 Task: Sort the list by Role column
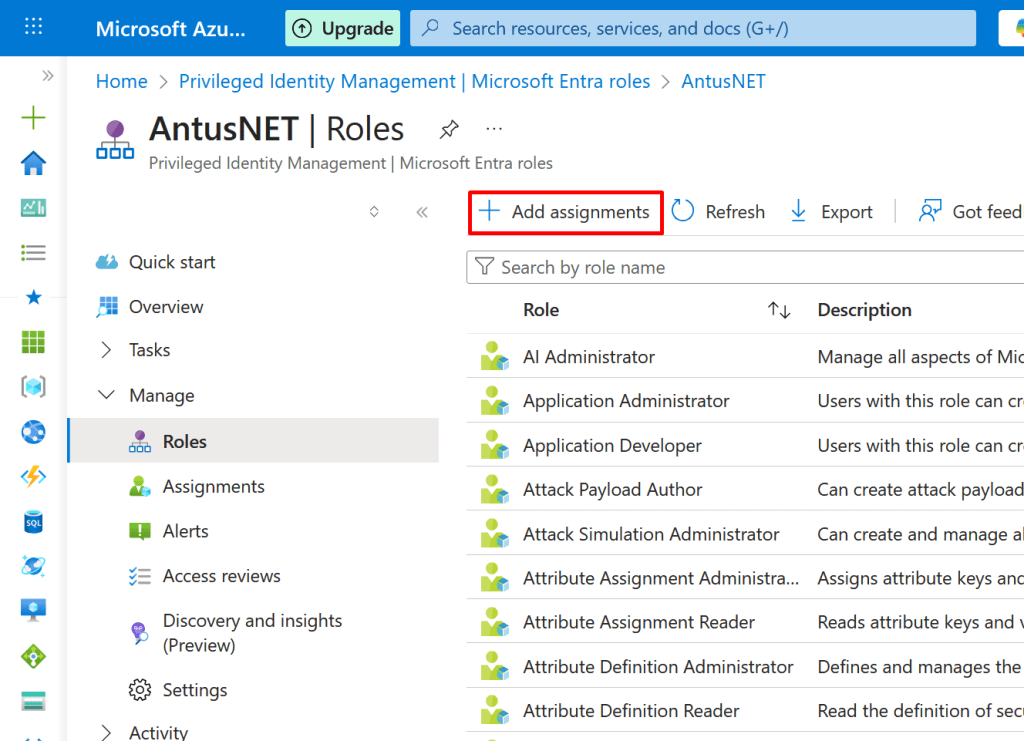[x=779, y=311]
